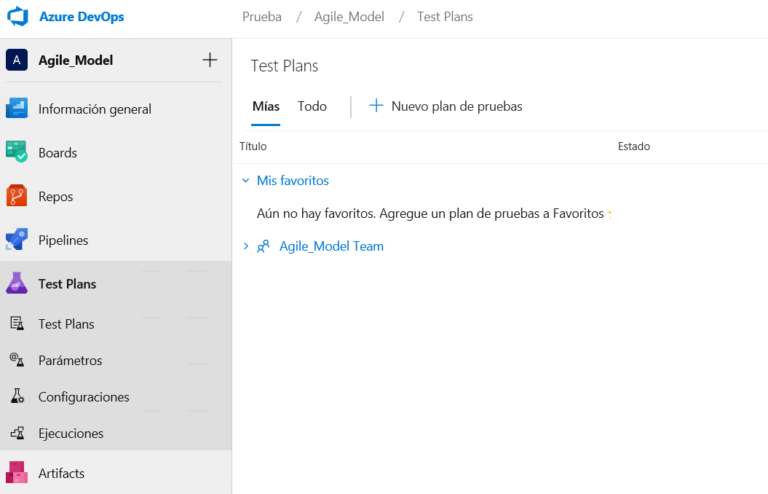Click the Parámetros icon
The image size is (768, 494).
pyautogui.click(x=17, y=360)
